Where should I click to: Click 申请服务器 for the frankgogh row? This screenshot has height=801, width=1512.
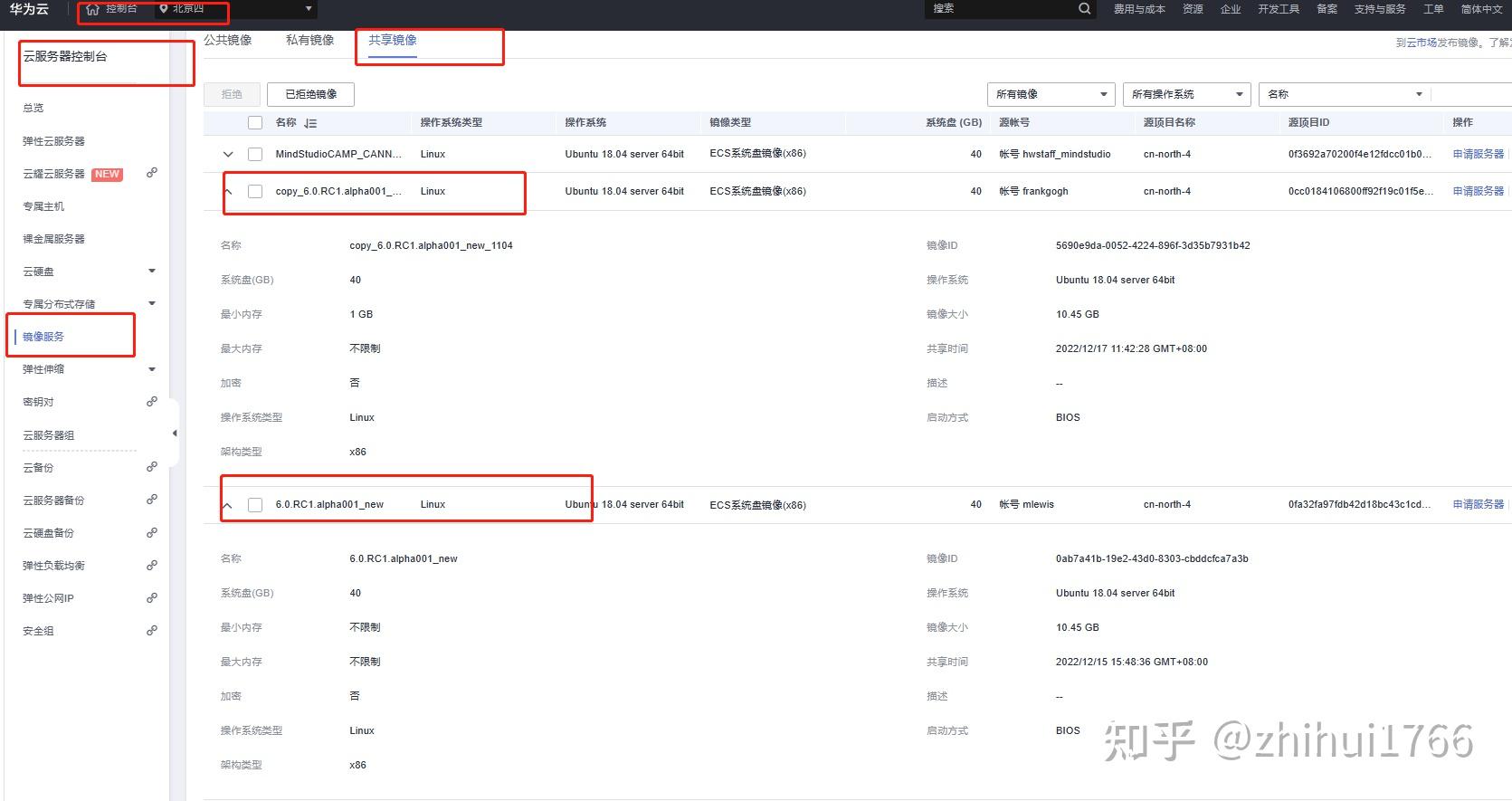[1479, 191]
